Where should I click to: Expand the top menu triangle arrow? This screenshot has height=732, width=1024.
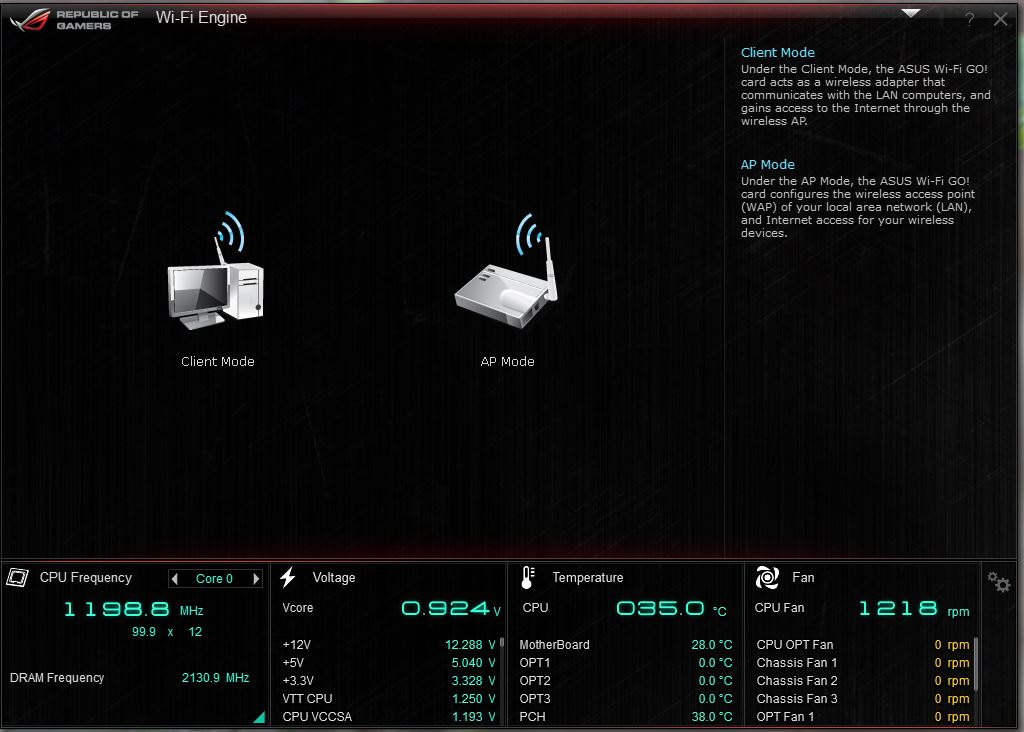pyautogui.click(x=910, y=13)
